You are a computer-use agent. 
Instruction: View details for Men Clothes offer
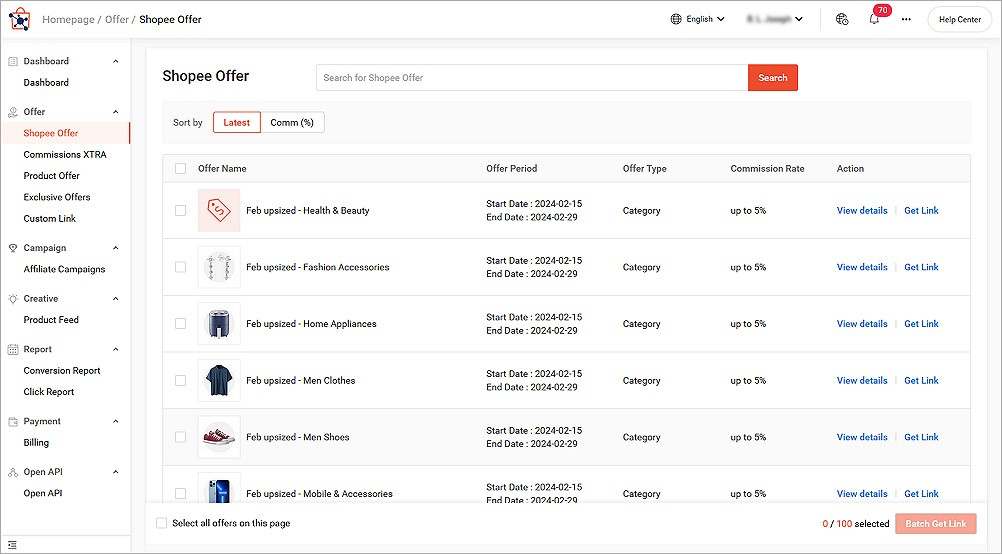(862, 380)
